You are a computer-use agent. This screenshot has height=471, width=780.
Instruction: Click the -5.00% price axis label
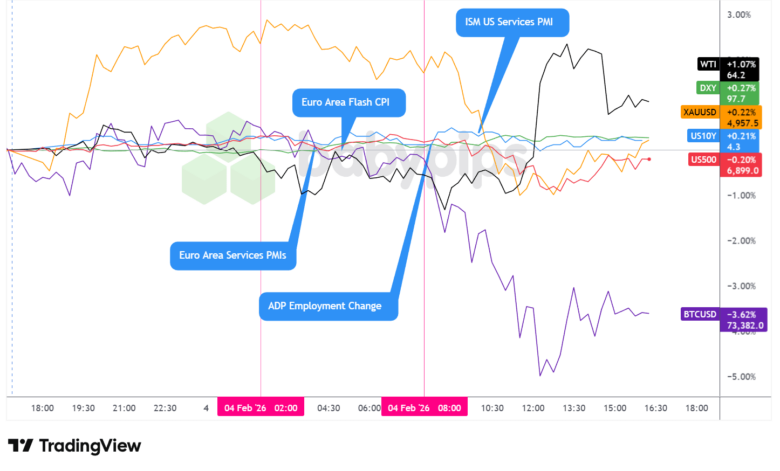pyautogui.click(x=738, y=377)
